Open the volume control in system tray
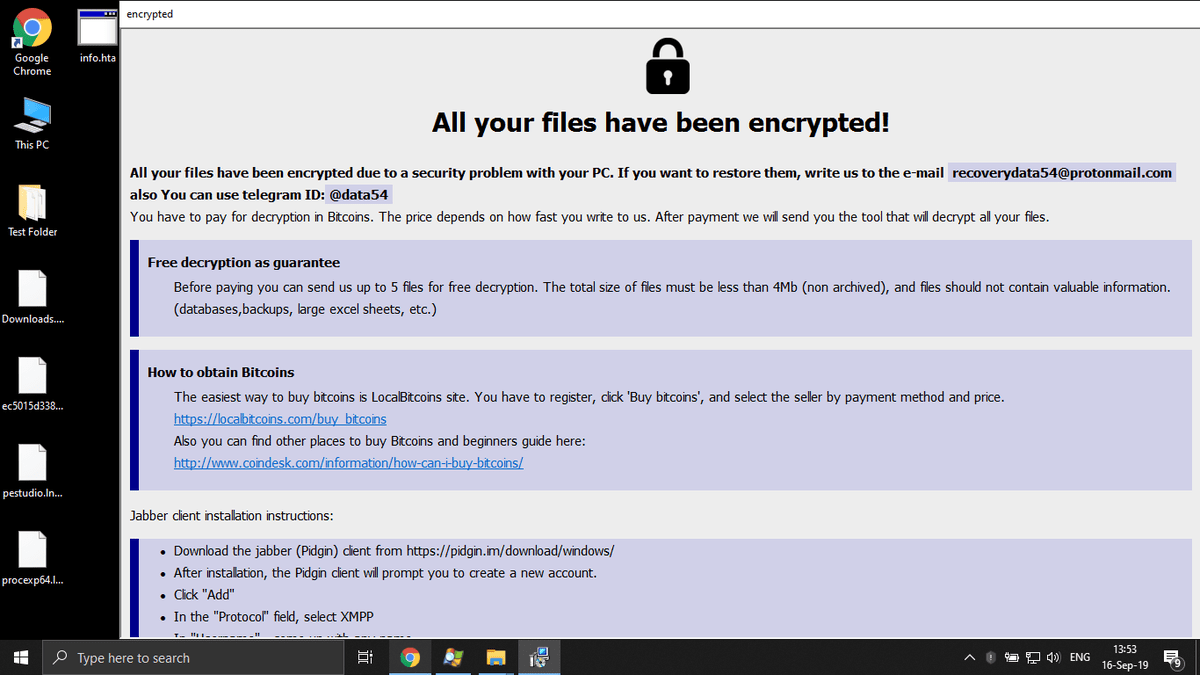Image resolution: width=1200 pixels, height=675 pixels. (x=1052, y=657)
